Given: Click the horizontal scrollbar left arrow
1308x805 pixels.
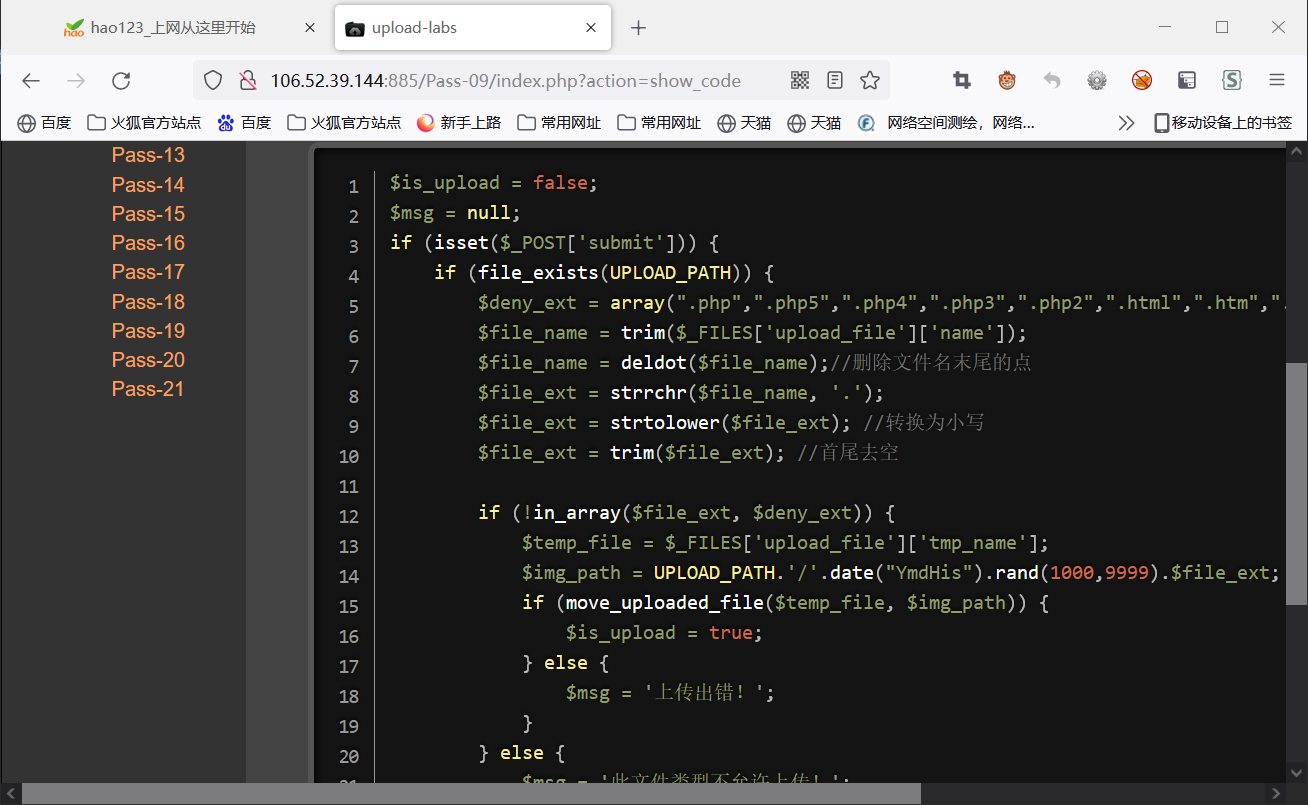Looking at the screenshot, I should 9,794.
